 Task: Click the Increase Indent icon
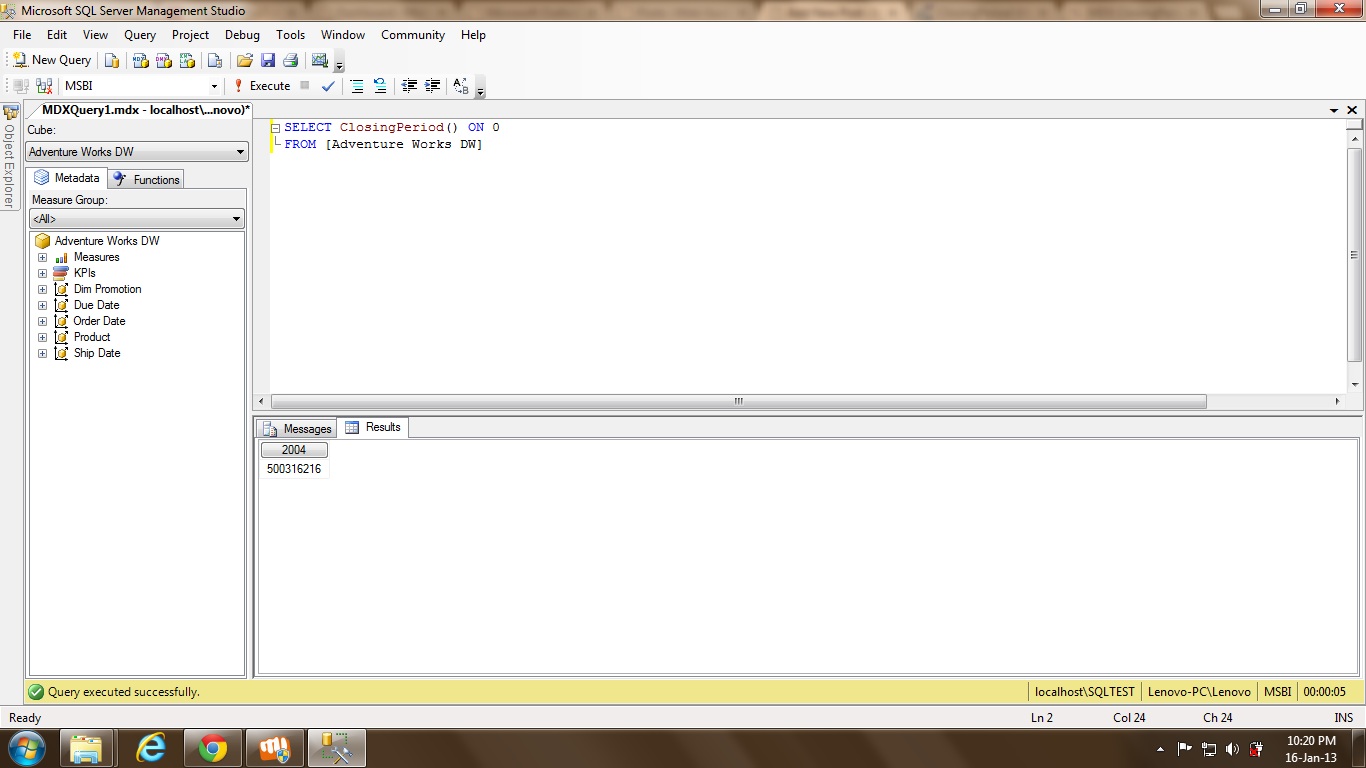tap(432, 86)
